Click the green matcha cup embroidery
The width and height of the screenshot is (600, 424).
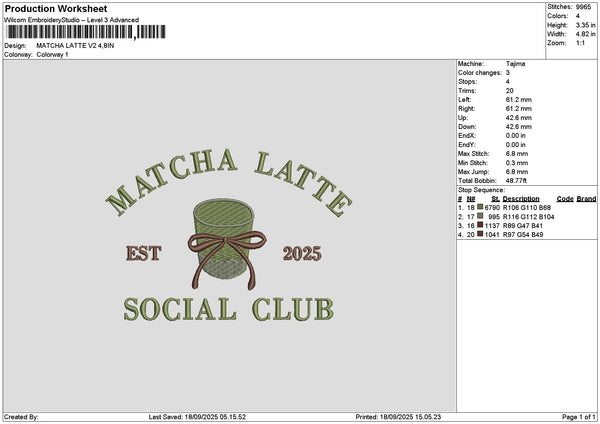(224, 237)
